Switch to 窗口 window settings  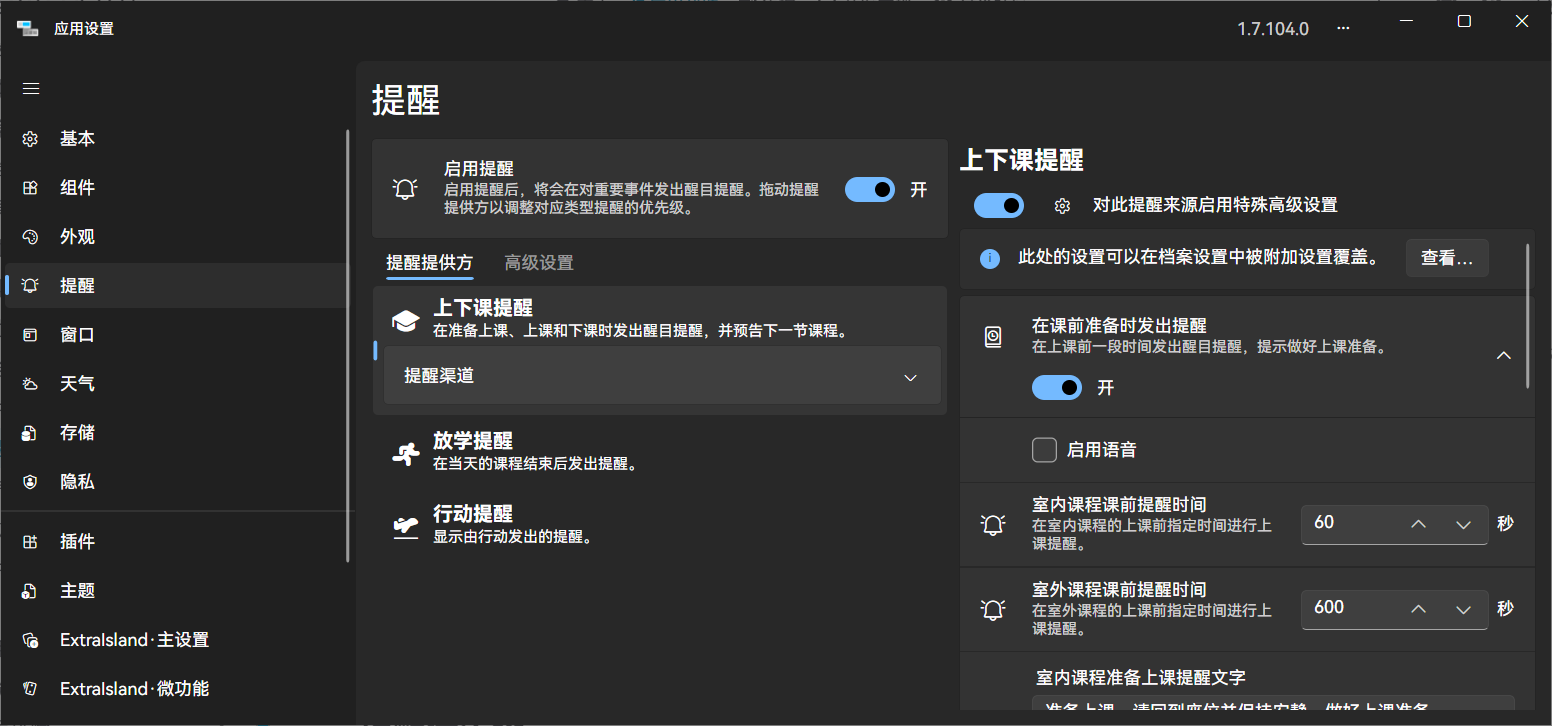tap(76, 334)
